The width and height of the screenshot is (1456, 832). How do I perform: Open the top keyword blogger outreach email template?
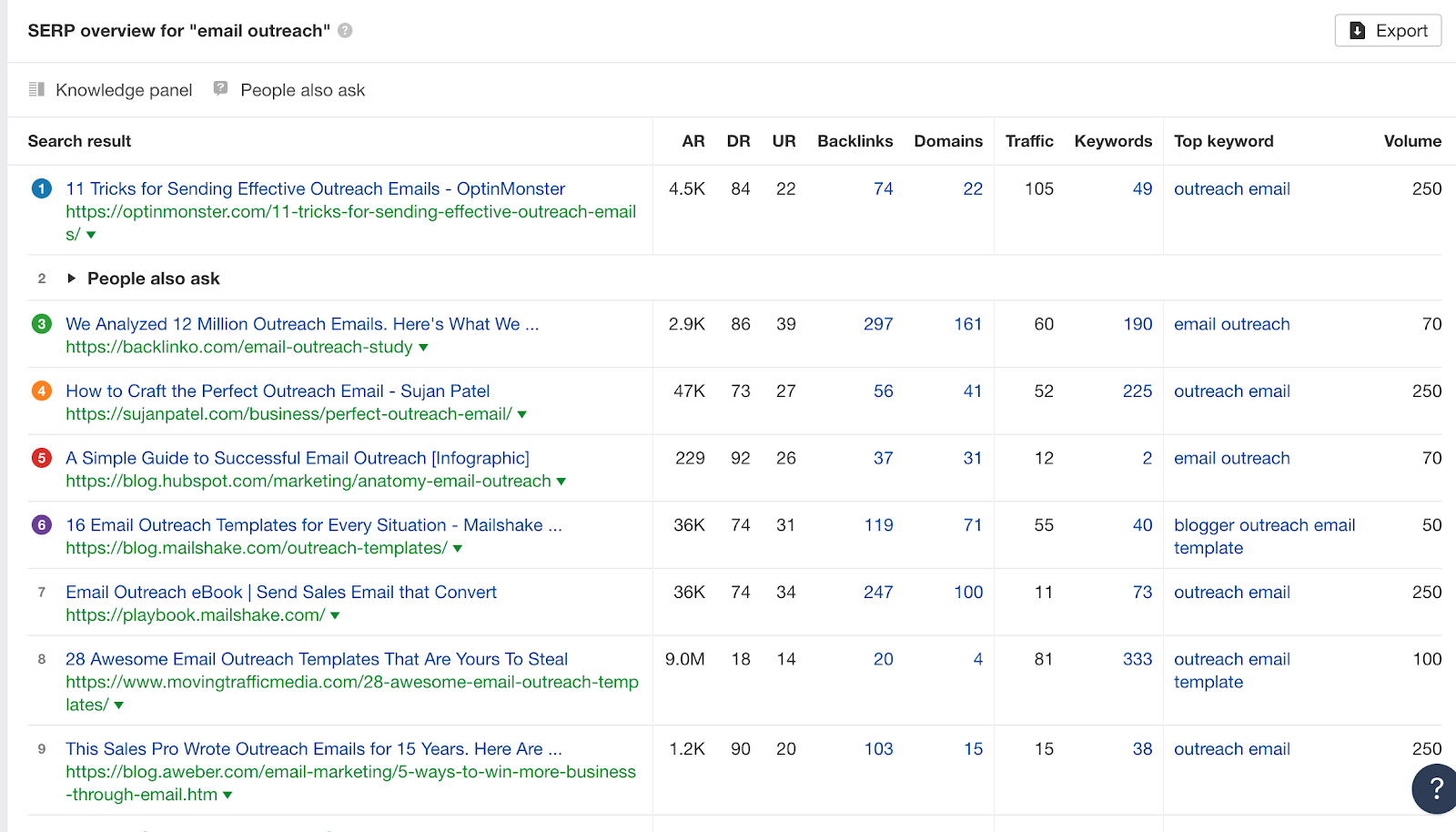click(x=1263, y=536)
